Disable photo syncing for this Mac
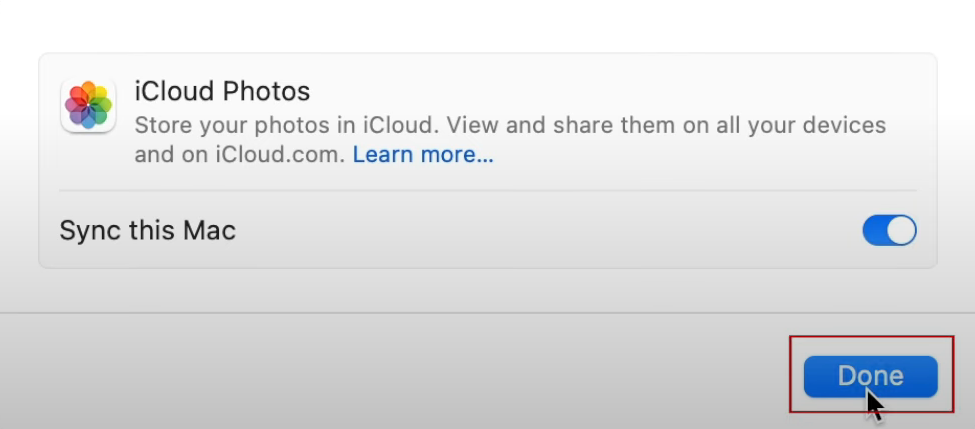The image size is (975, 429). pyautogui.click(x=889, y=231)
